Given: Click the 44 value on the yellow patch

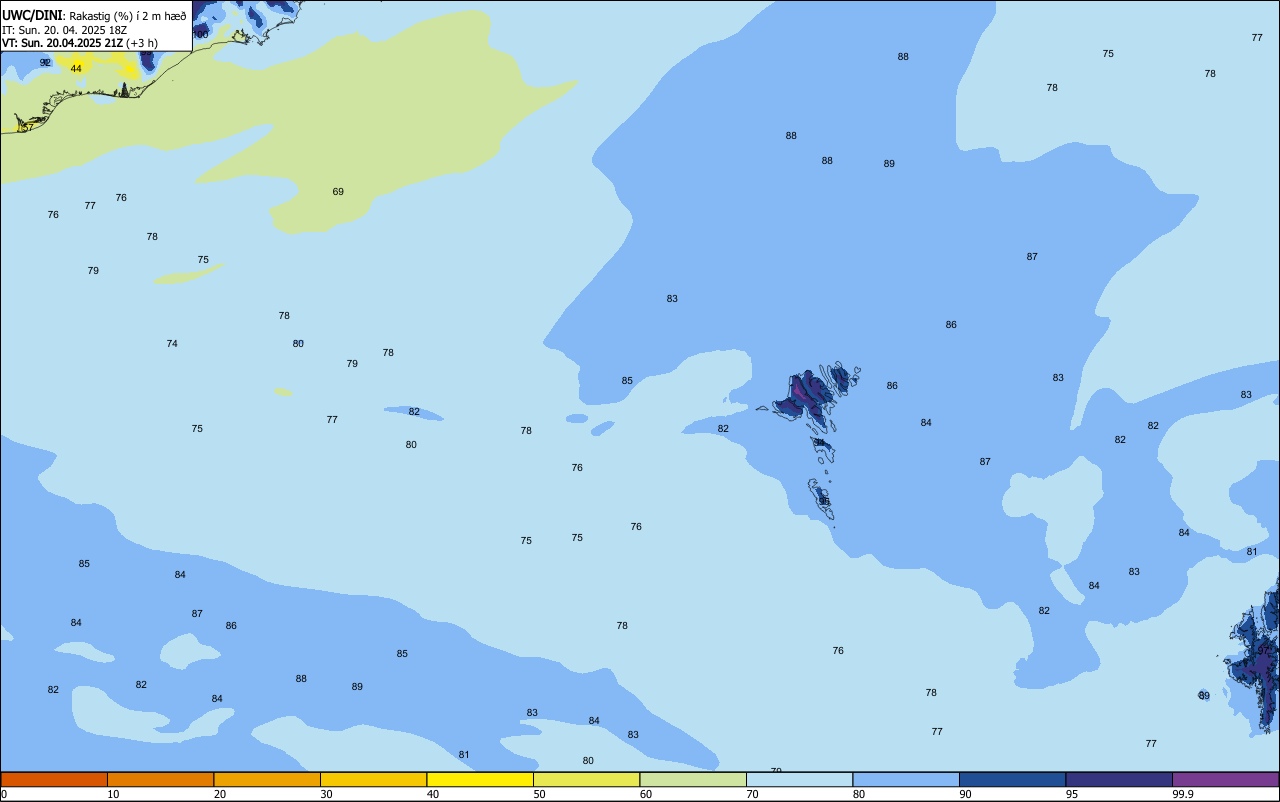Looking at the screenshot, I should [x=76, y=68].
